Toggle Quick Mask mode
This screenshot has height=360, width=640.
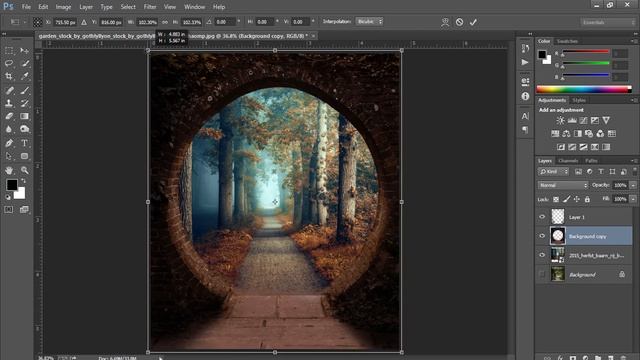point(9,209)
